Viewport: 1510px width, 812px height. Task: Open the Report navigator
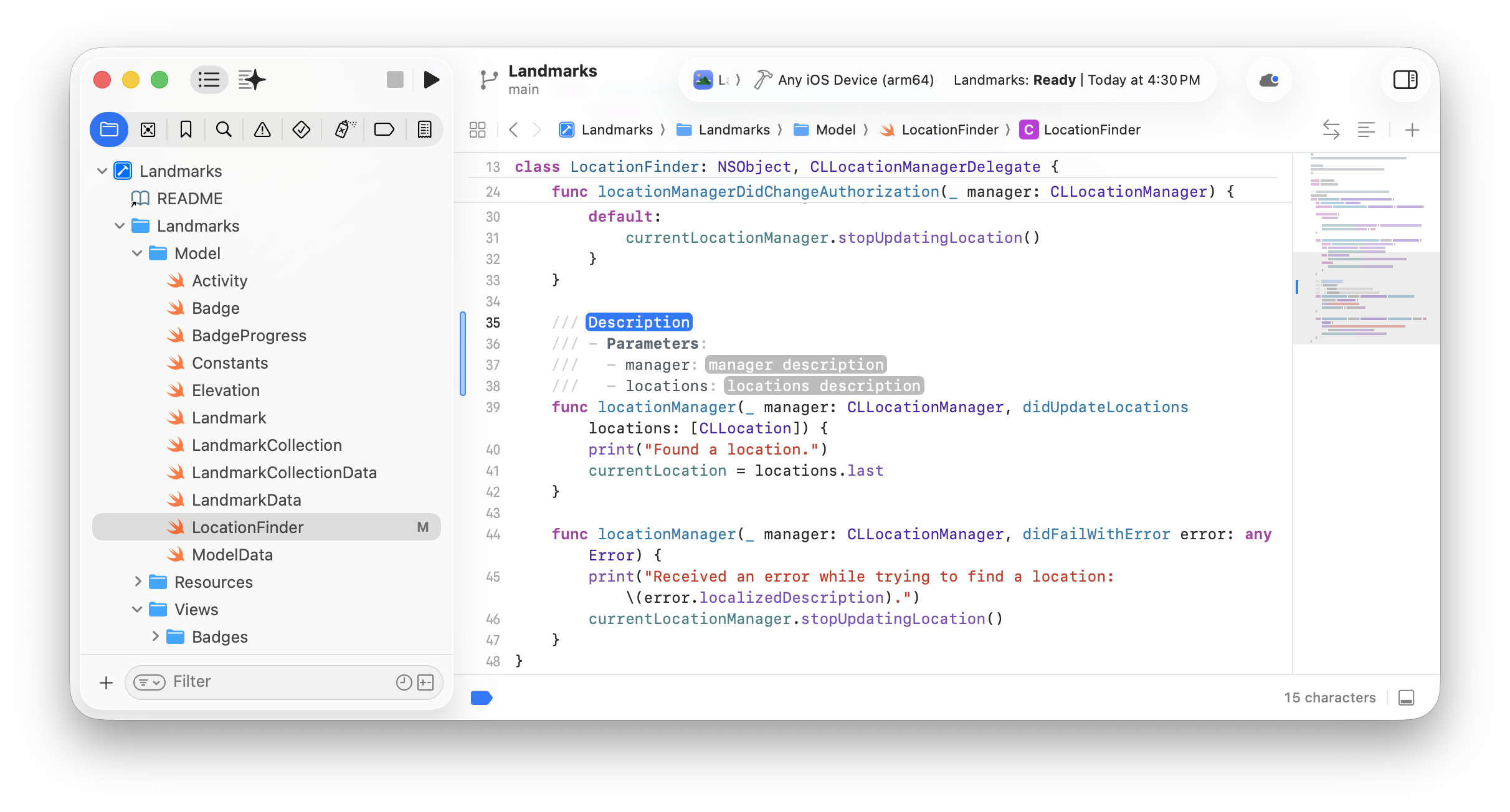(x=424, y=129)
